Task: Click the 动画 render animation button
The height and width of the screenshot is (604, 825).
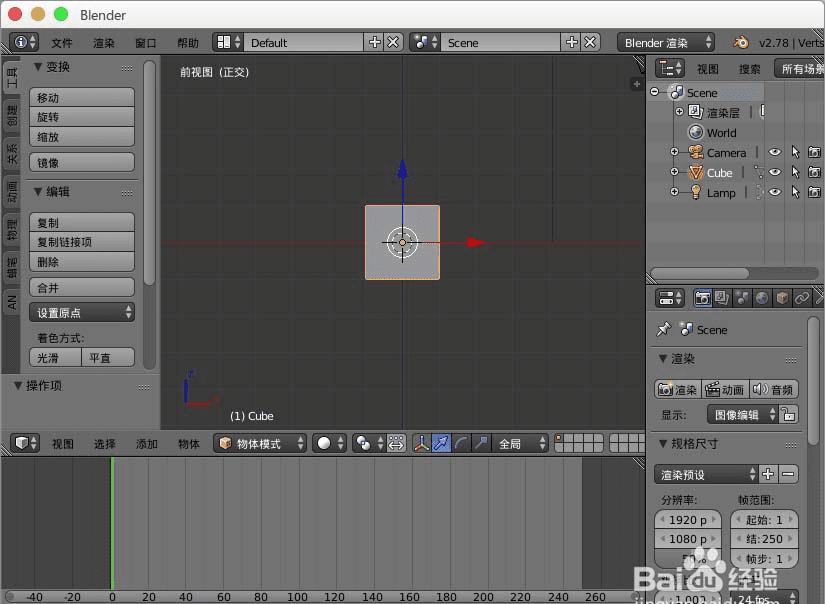Action: 724,390
